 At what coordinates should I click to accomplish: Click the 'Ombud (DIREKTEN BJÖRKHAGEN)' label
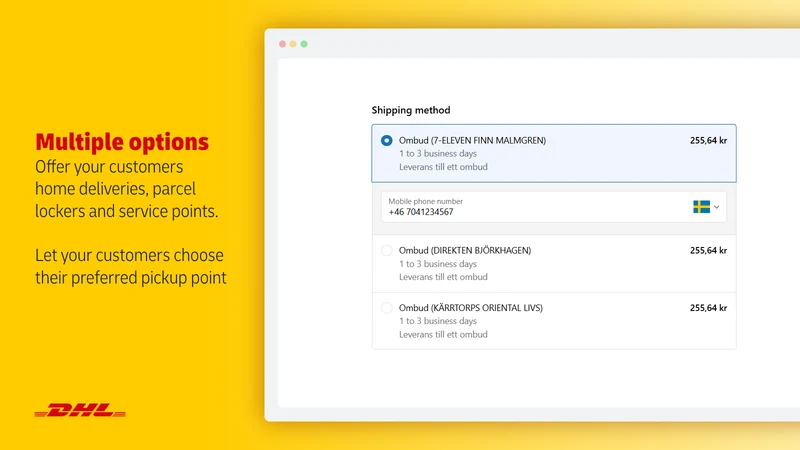point(465,251)
